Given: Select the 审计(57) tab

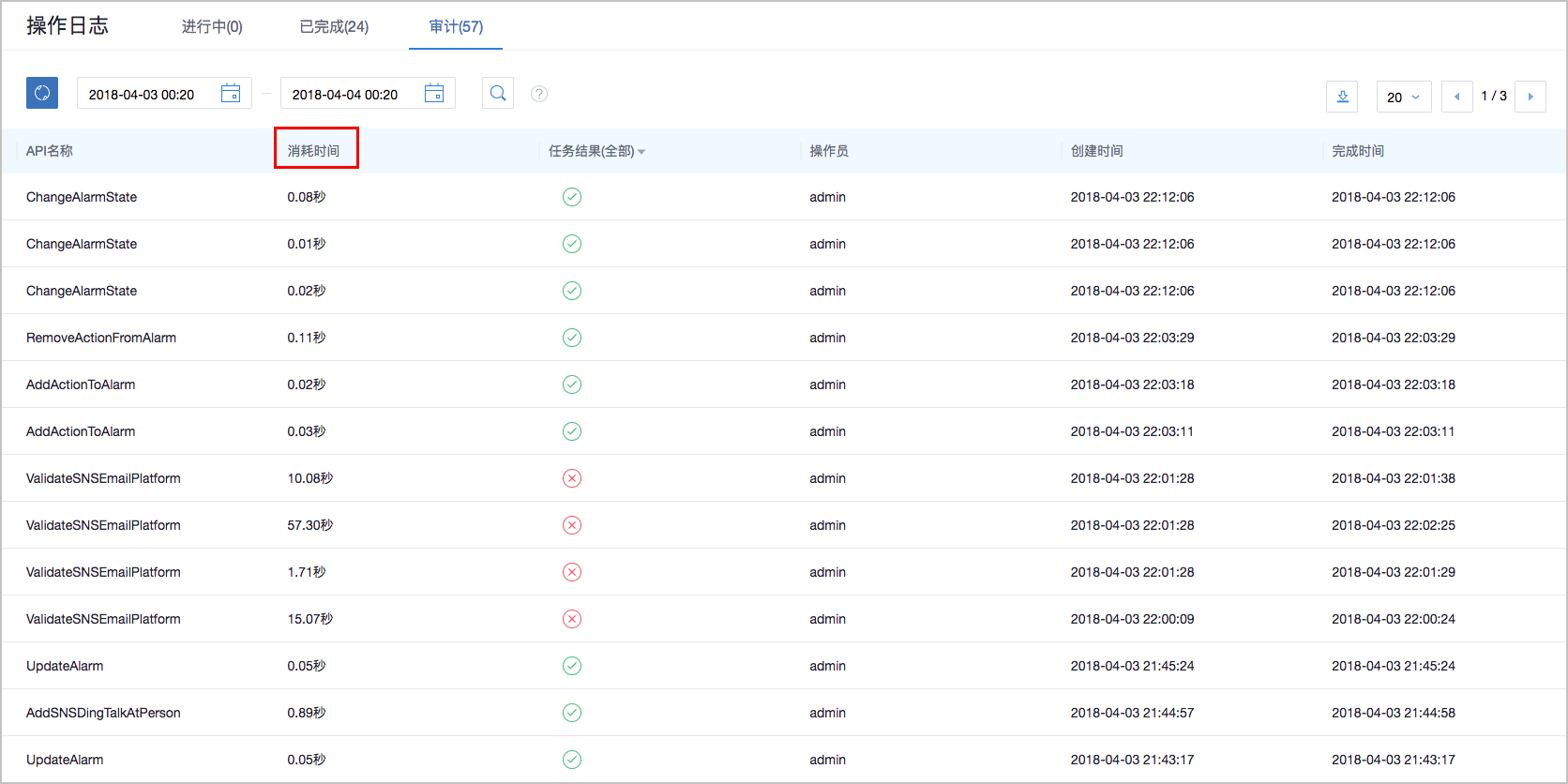Looking at the screenshot, I should click(456, 26).
